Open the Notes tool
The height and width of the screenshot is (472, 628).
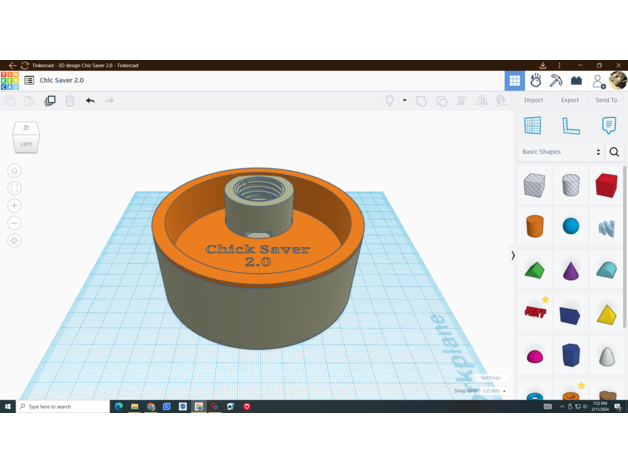coord(608,126)
